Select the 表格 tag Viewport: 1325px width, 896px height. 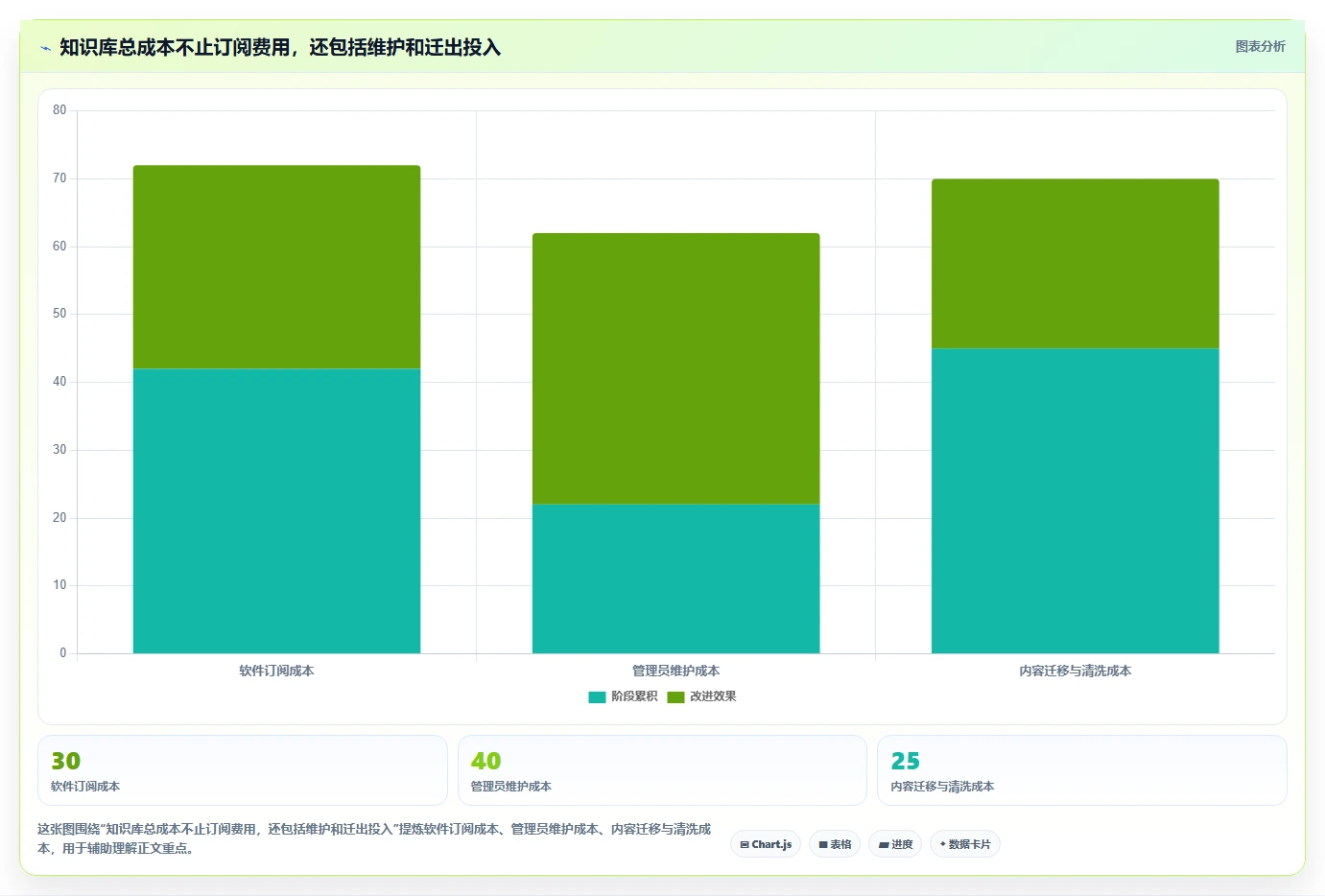[835, 844]
